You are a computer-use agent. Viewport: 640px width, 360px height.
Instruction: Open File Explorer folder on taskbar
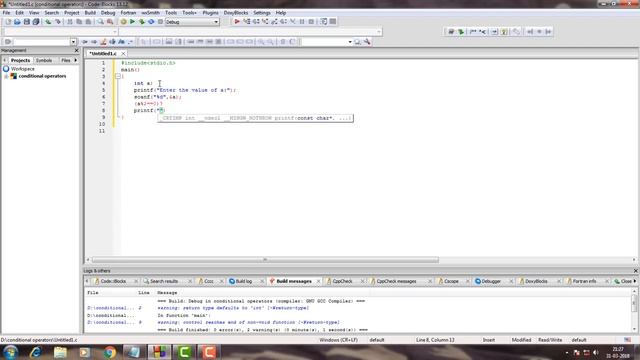(x=60, y=352)
